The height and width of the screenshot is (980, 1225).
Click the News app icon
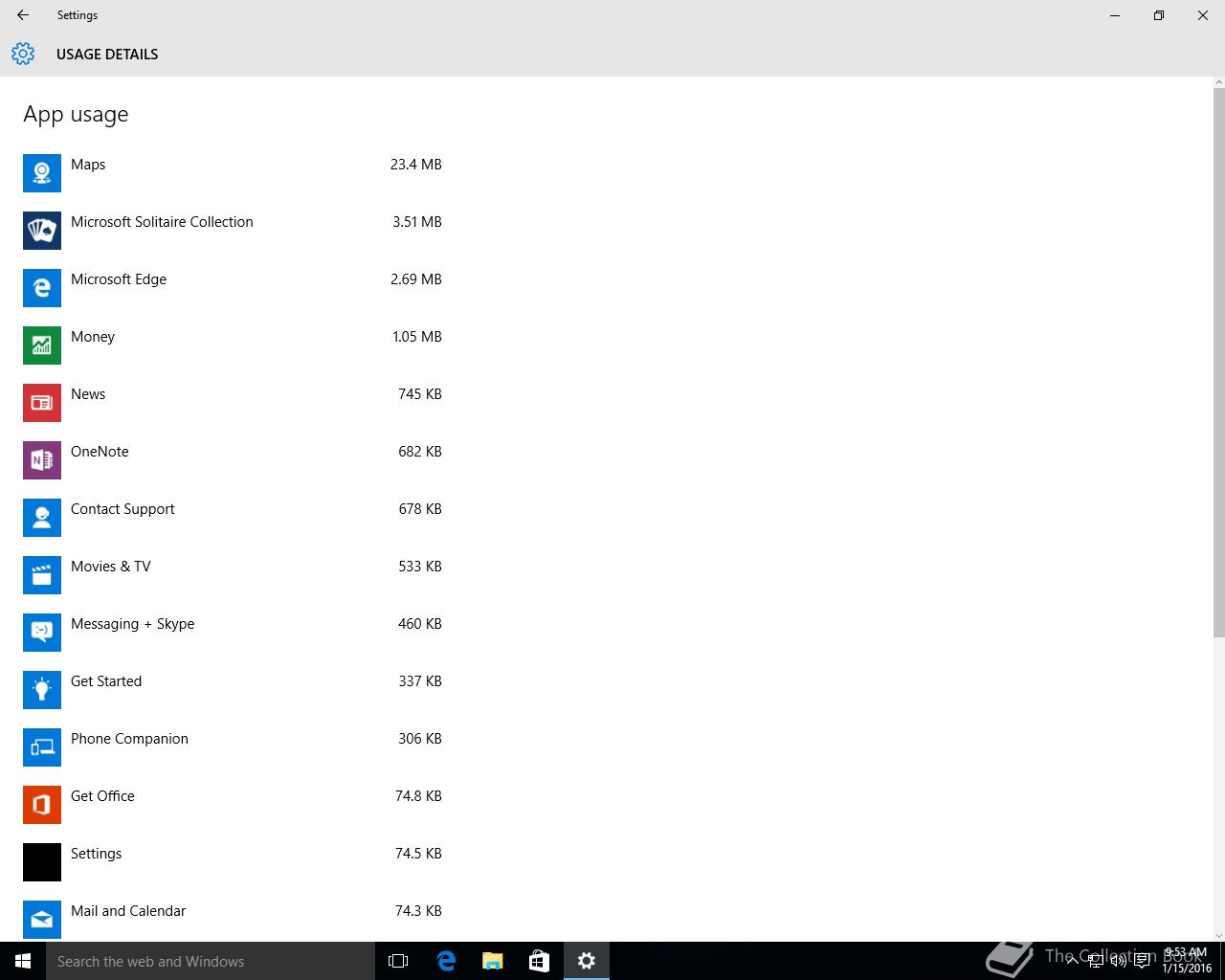(x=42, y=402)
